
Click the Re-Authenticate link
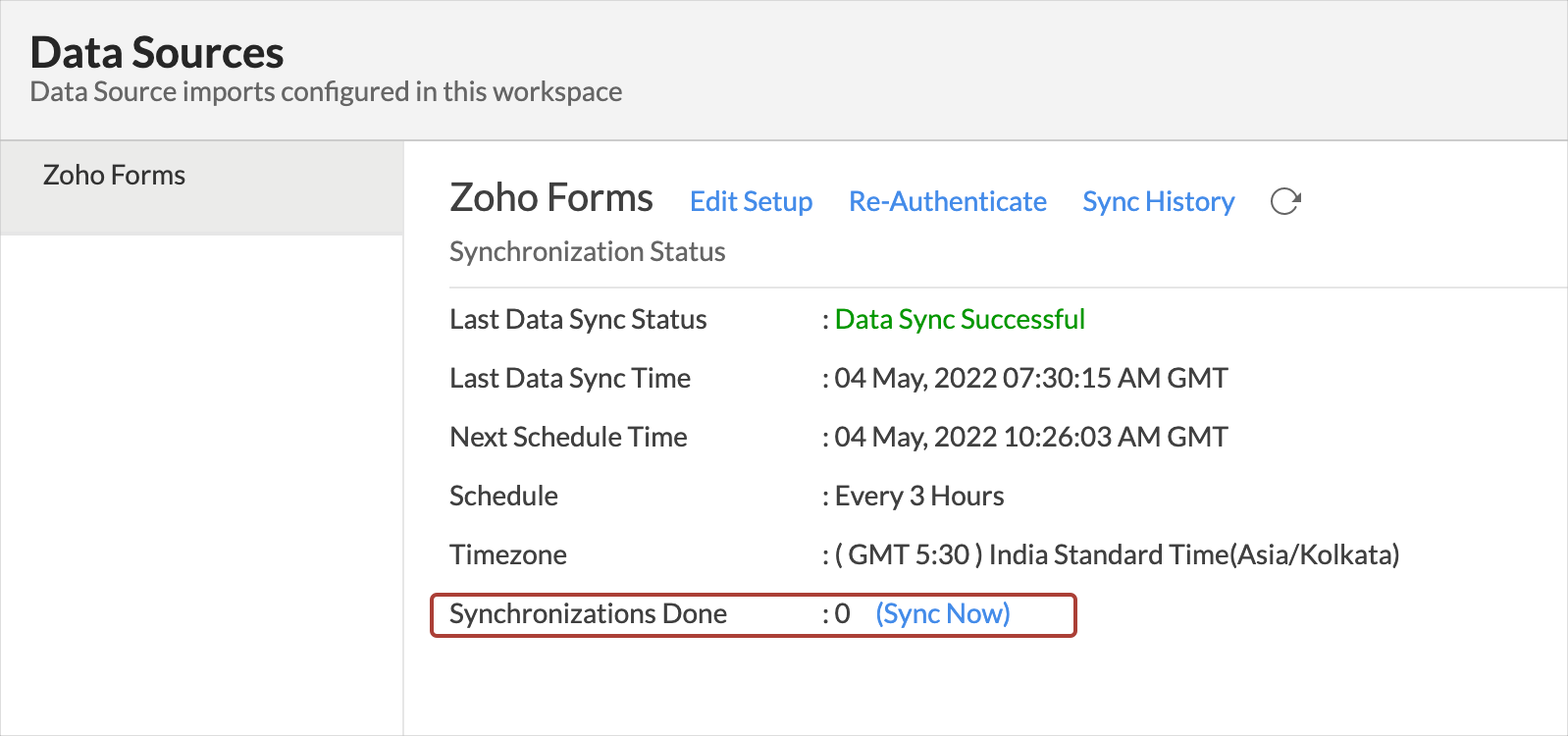[x=947, y=201]
